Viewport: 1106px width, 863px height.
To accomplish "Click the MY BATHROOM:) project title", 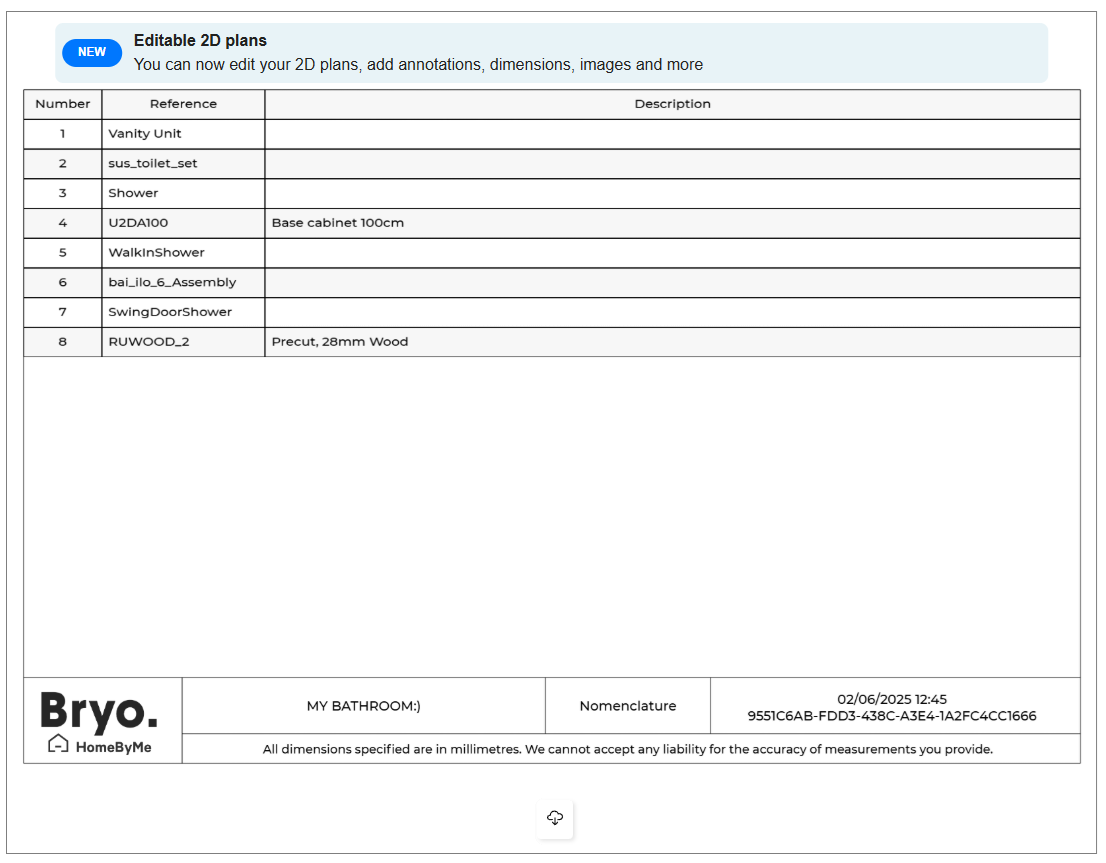I will click(363, 706).
